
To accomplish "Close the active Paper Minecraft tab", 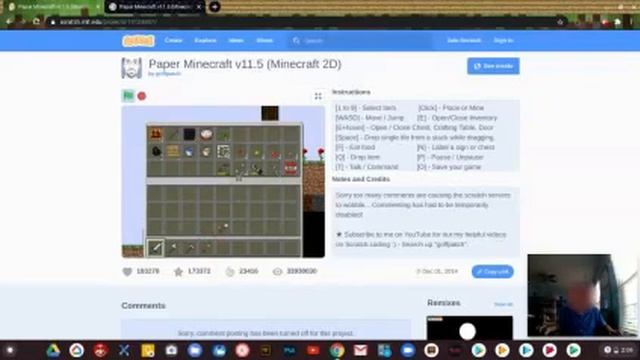I will coord(199,7).
